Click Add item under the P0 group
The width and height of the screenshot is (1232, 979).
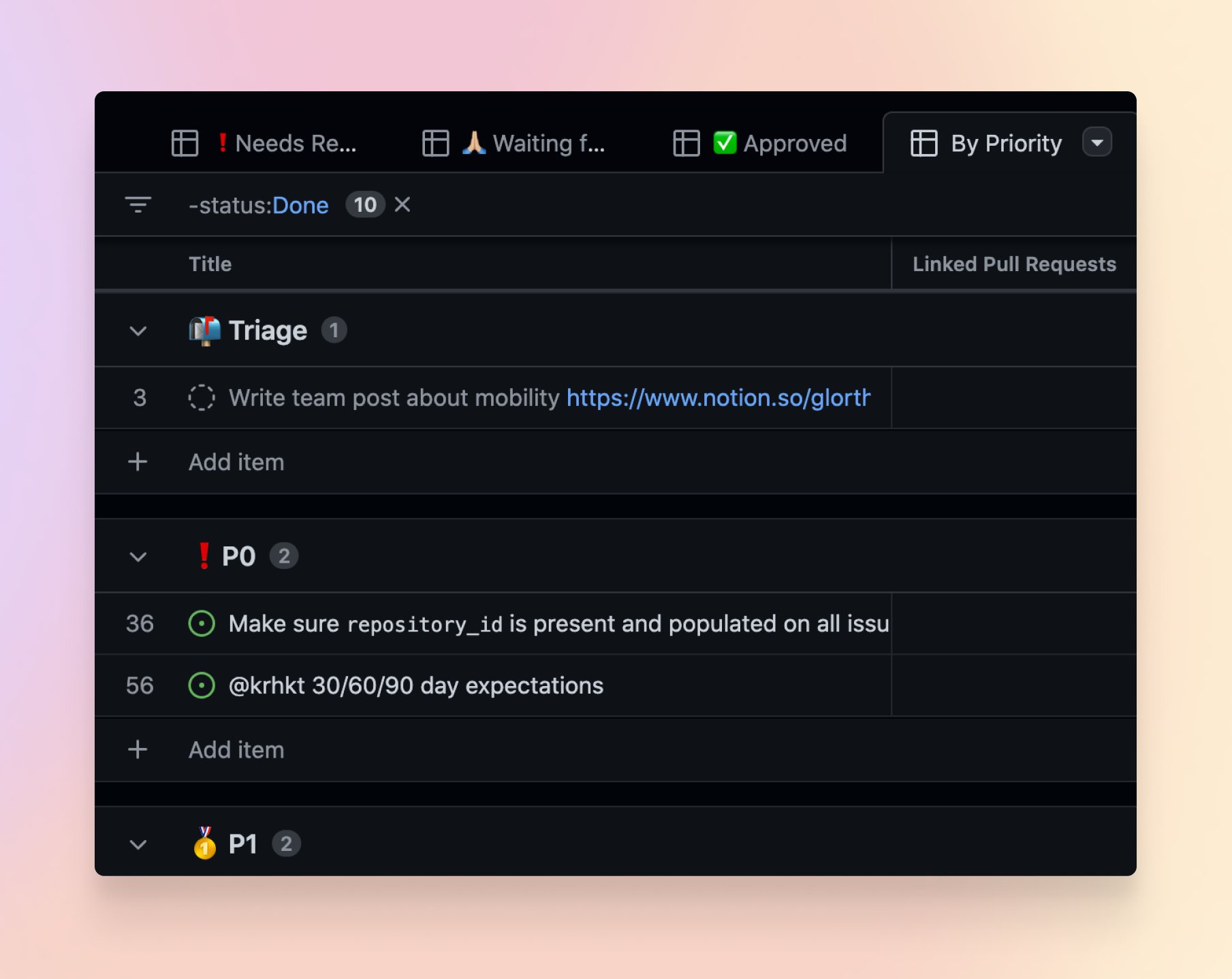[x=236, y=749]
